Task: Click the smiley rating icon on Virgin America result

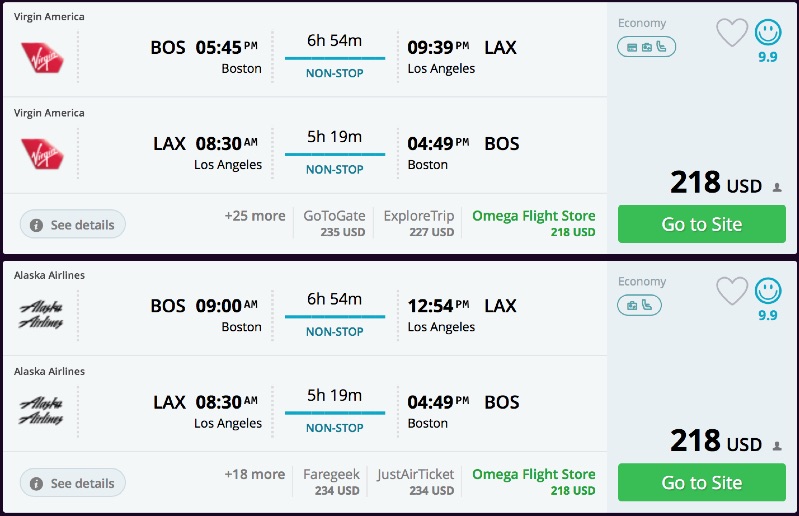Action: click(768, 33)
